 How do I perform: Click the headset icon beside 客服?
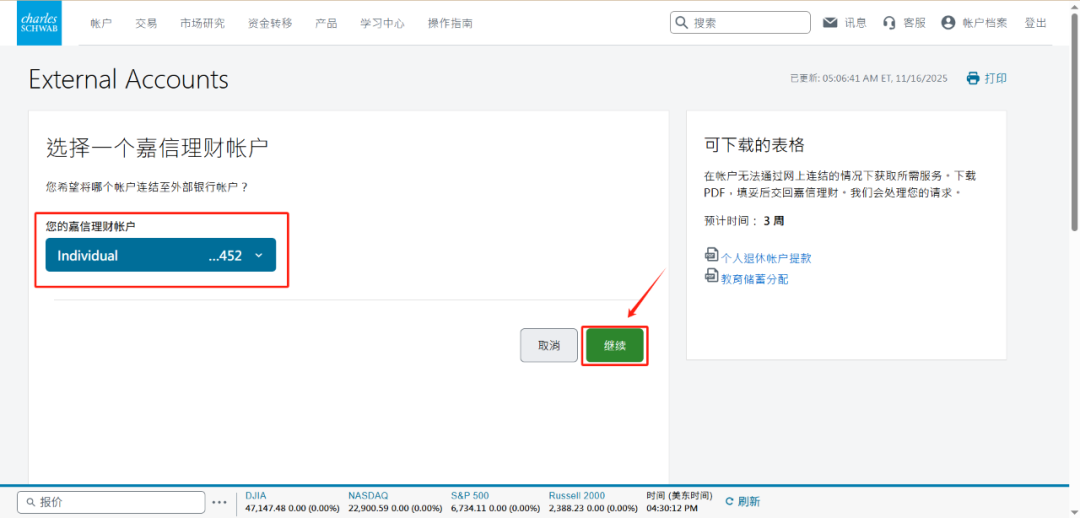tap(889, 23)
